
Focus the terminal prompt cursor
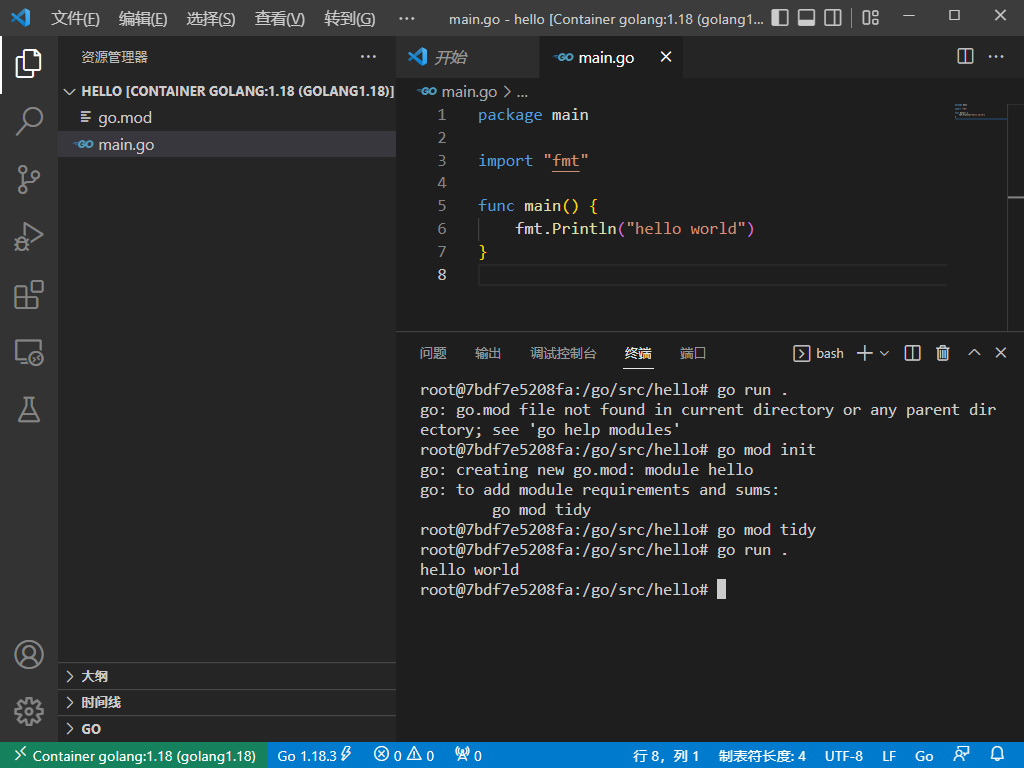point(722,589)
